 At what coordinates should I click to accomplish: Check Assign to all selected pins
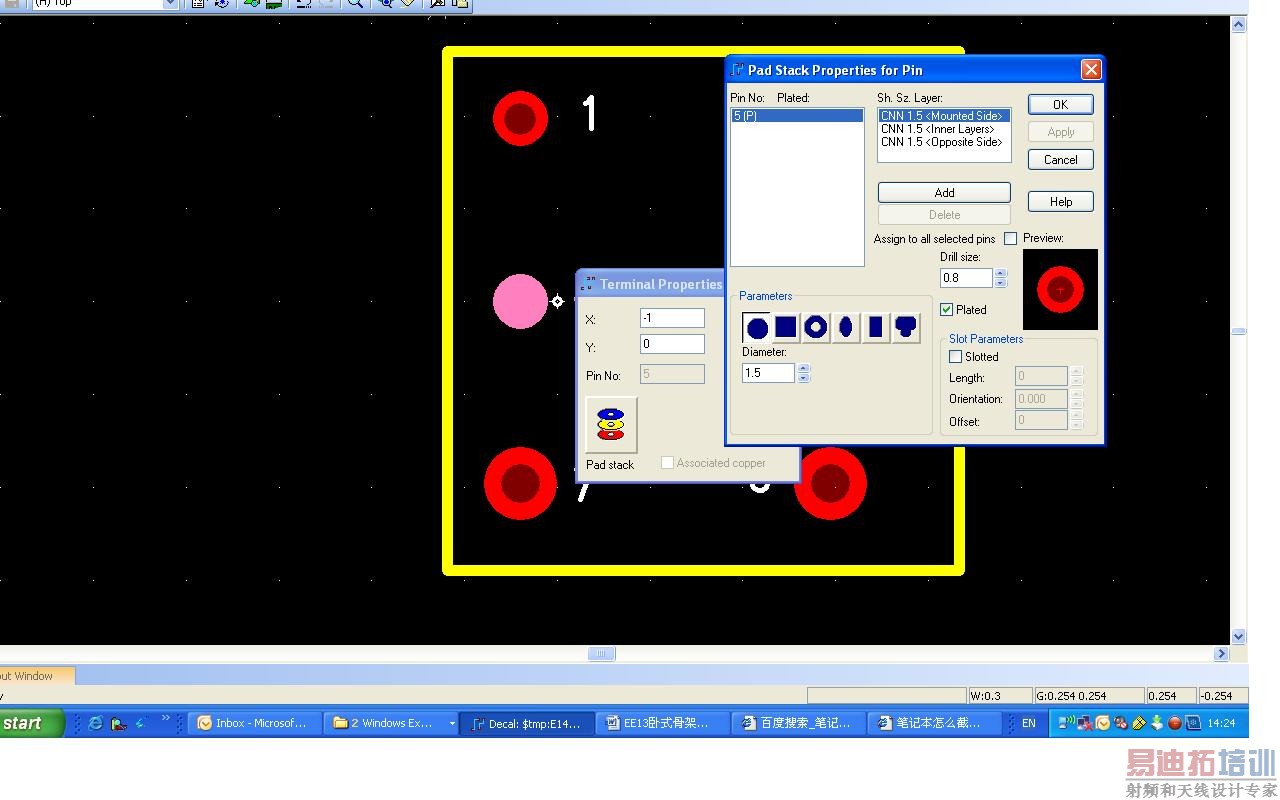pos(1010,239)
